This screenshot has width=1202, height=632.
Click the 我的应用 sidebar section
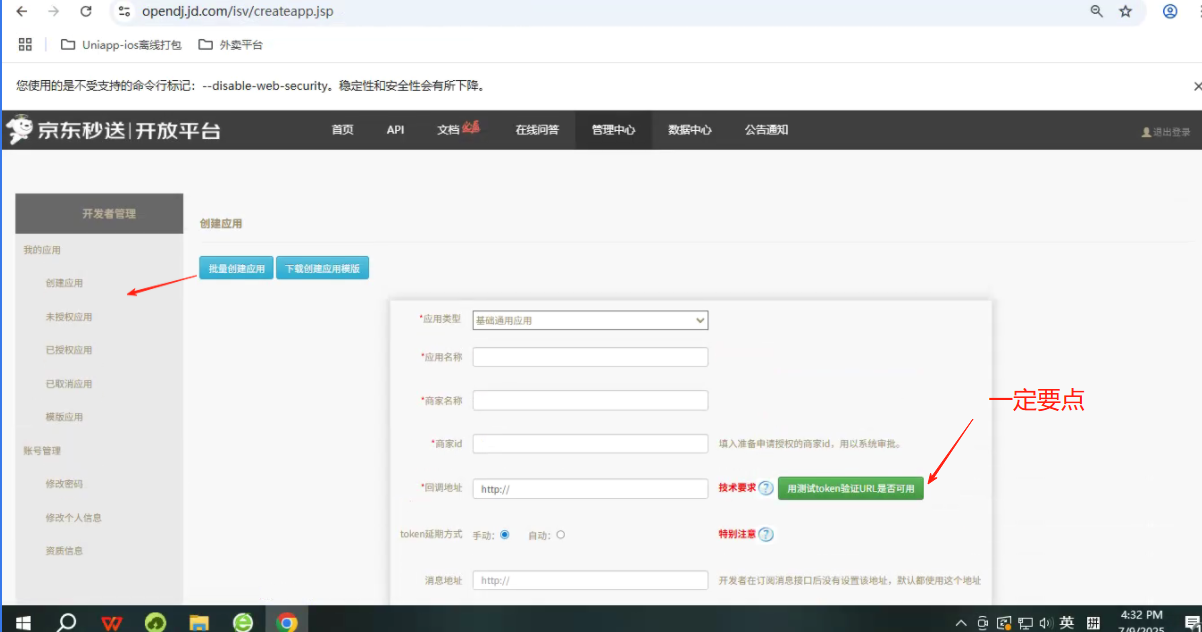pos(42,250)
